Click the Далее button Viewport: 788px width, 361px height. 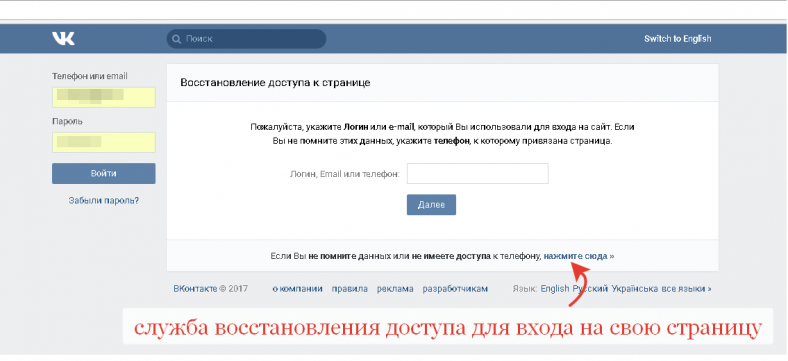tap(431, 205)
